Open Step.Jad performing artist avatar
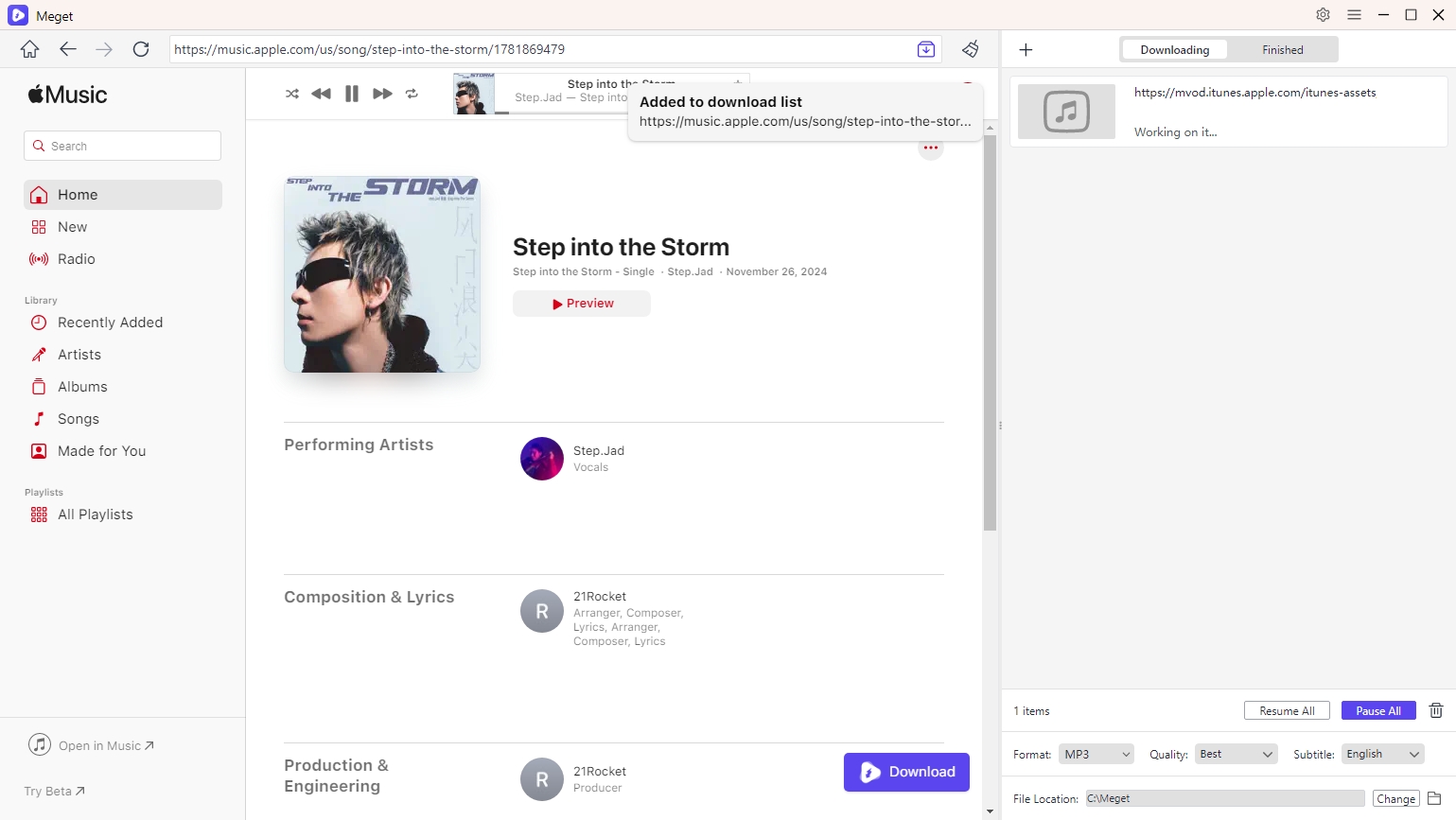The width and height of the screenshot is (1456, 820). point(542,459)
